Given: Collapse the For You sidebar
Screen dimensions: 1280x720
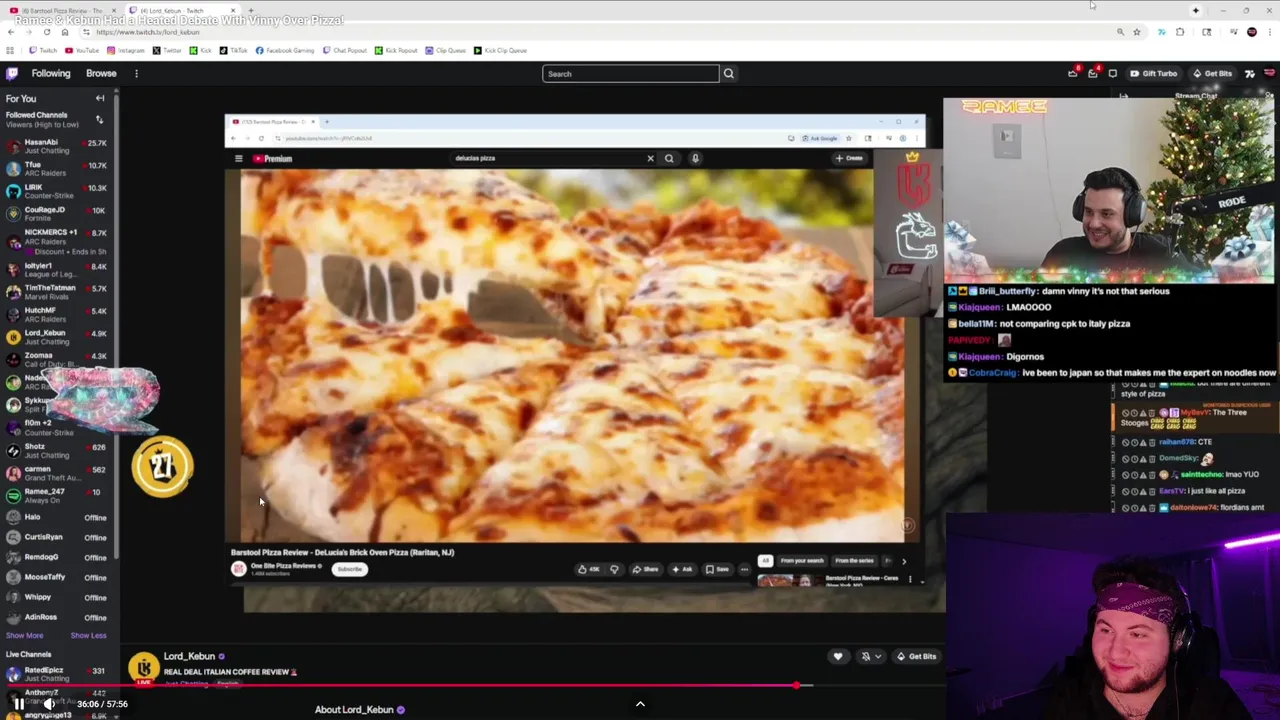Looking at the screenshot, I should coord(100,98).
